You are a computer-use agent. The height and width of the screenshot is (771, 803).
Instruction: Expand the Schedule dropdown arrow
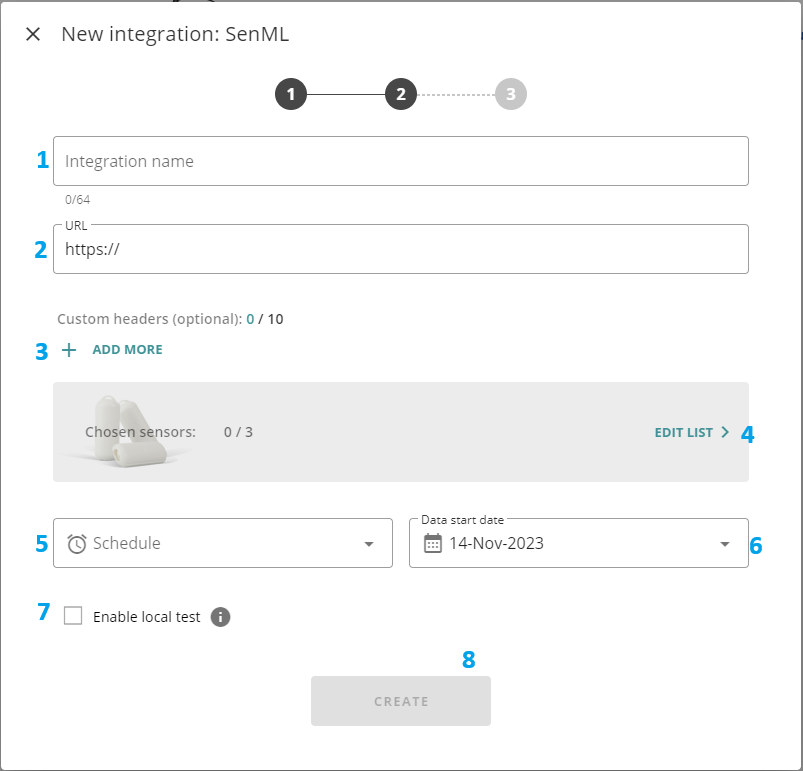369,544
